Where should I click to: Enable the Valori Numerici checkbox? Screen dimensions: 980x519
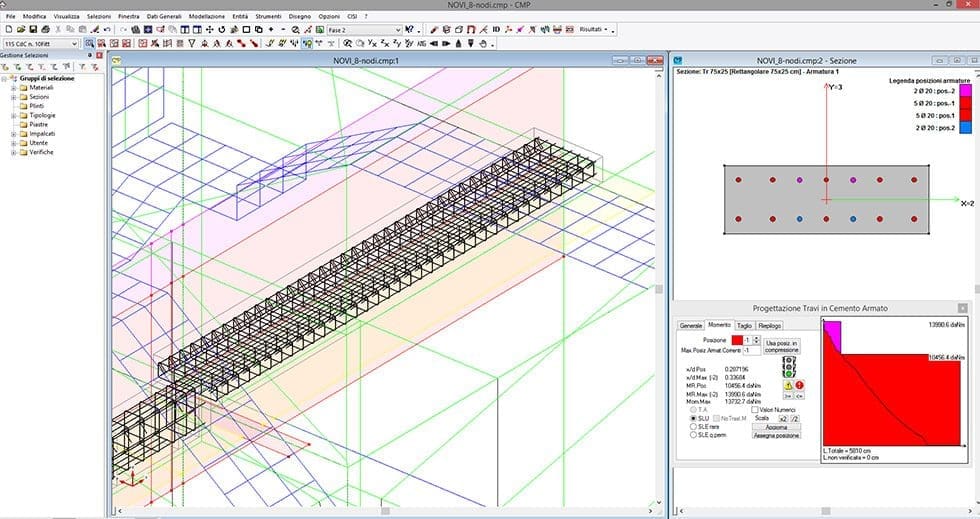tap(755, 409)
